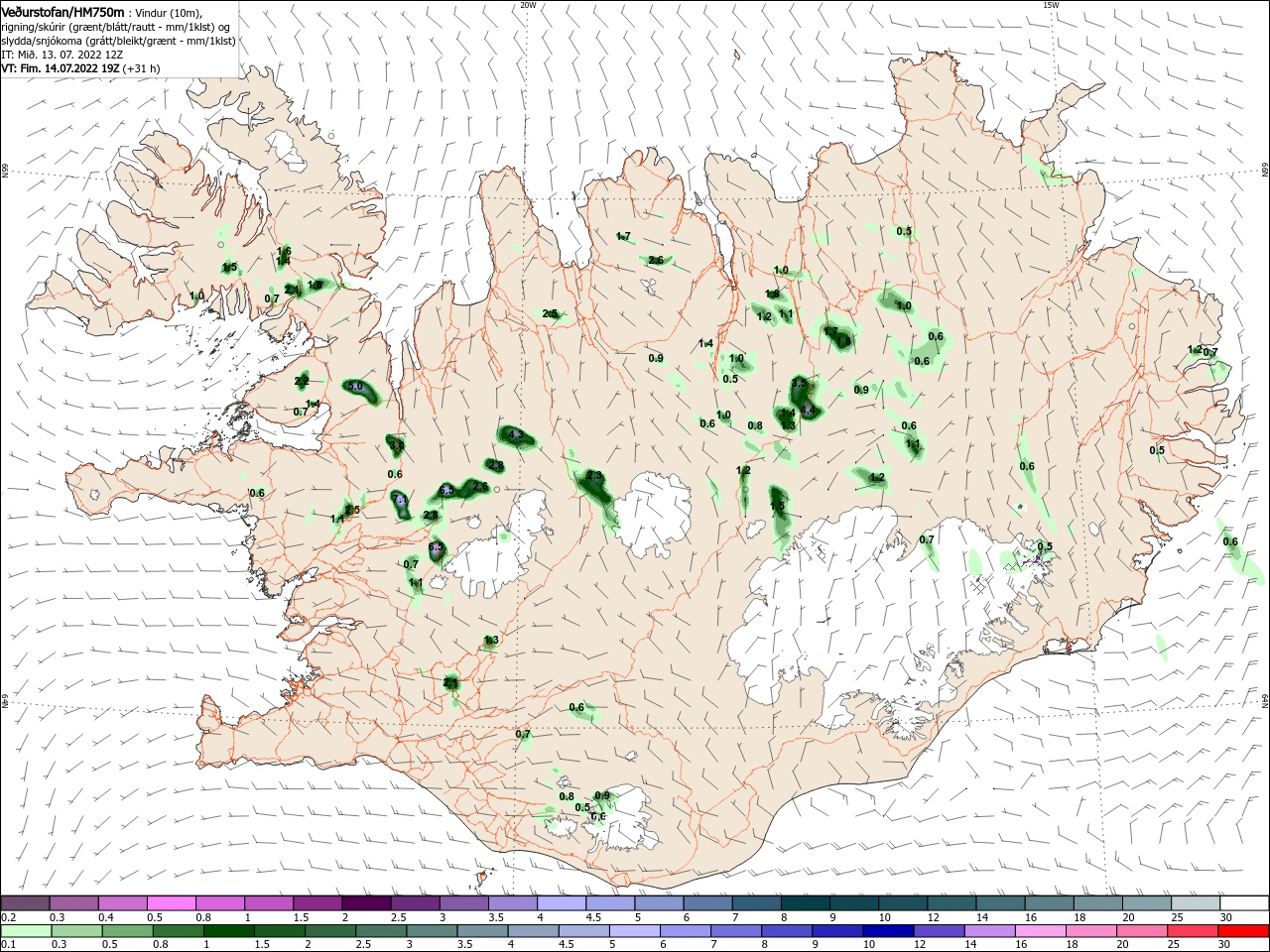Click the 15W longitude label
The image size is (1270, 952).
[1051, 5]
